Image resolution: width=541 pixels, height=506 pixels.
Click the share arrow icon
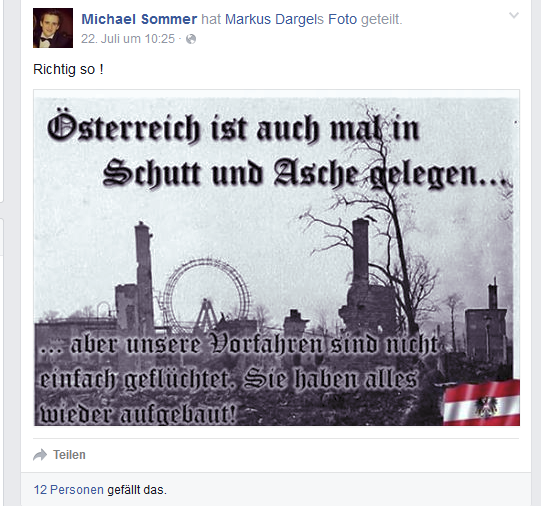(40, 455)
